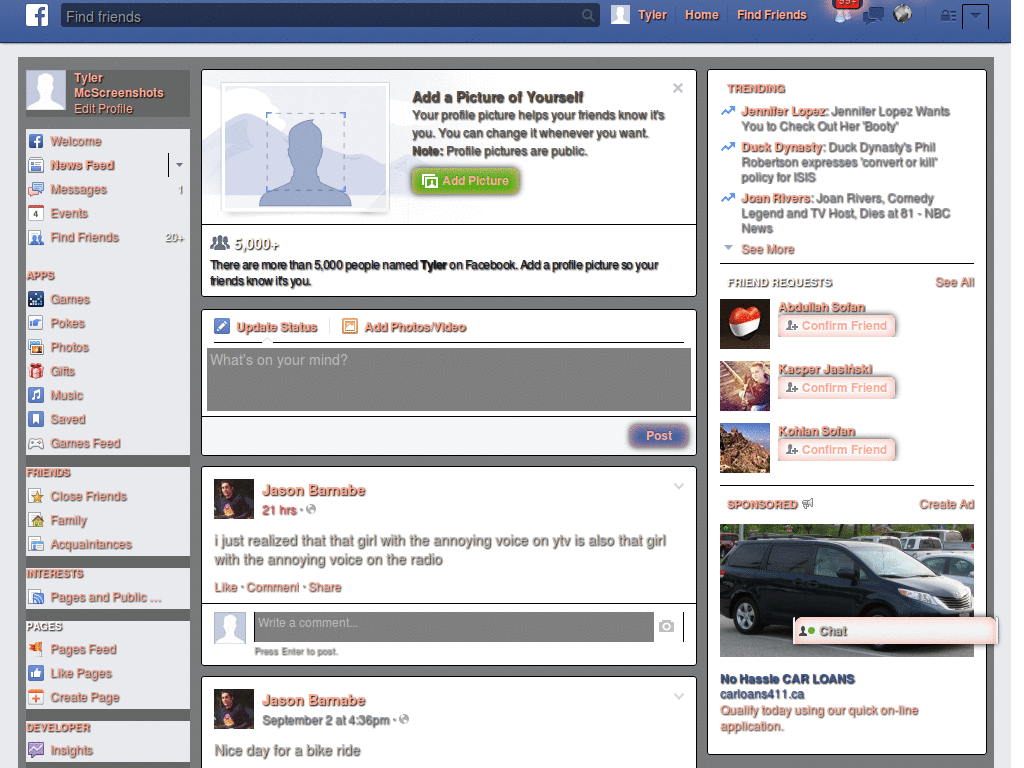This screenshot has height=768, width=1024.
Task: Click the Photos app icon
Action: [x=36, y=347]
